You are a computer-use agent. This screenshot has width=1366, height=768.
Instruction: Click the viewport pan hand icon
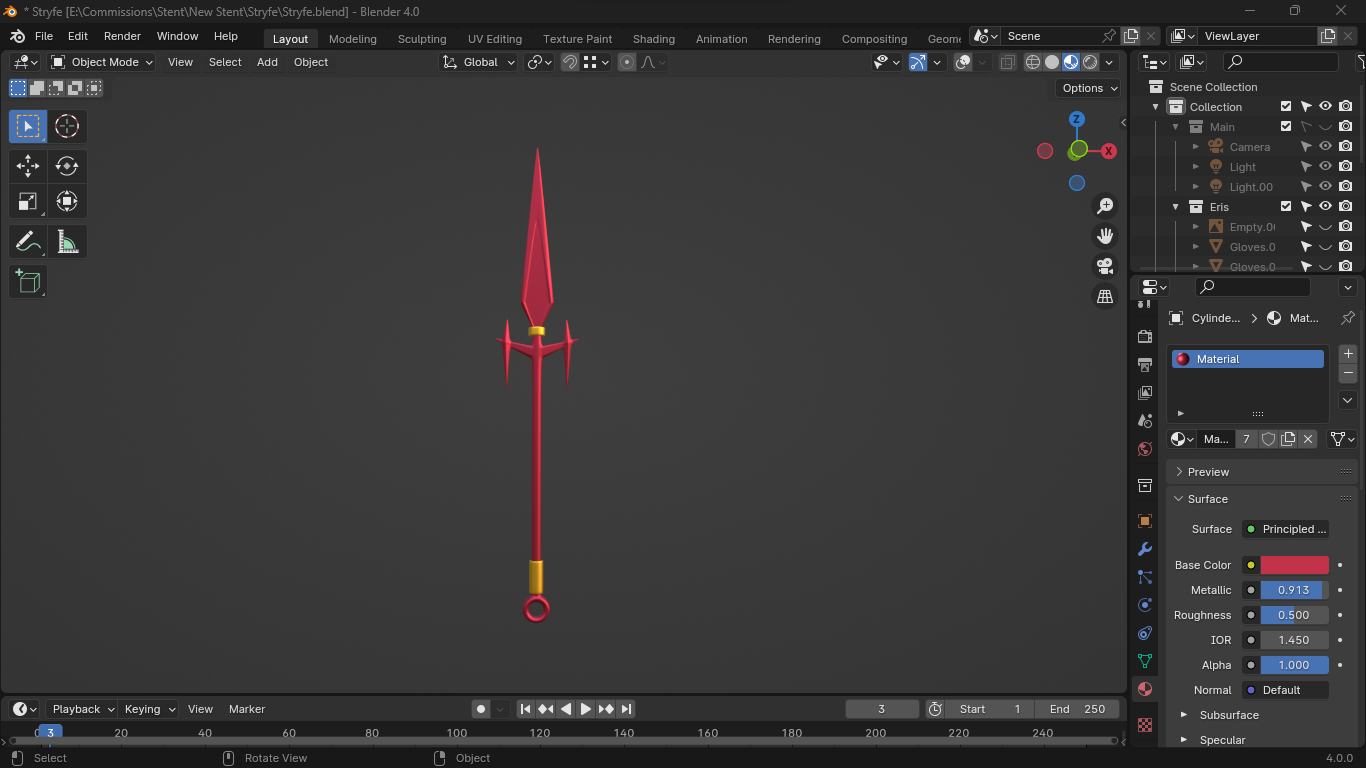1105,236
